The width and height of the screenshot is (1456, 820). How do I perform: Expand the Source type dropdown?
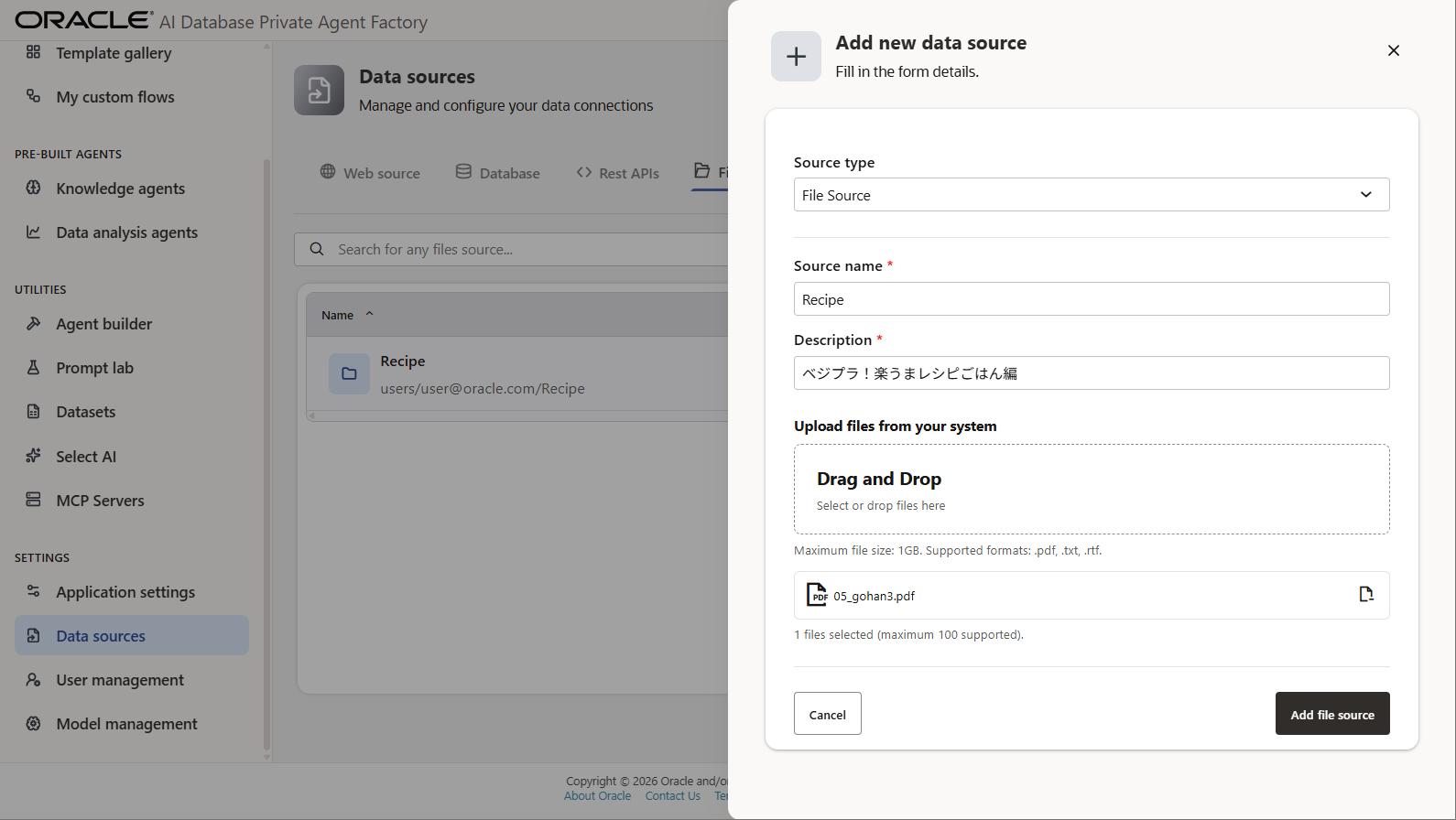pyautogui.click(x=1091, y=195)
